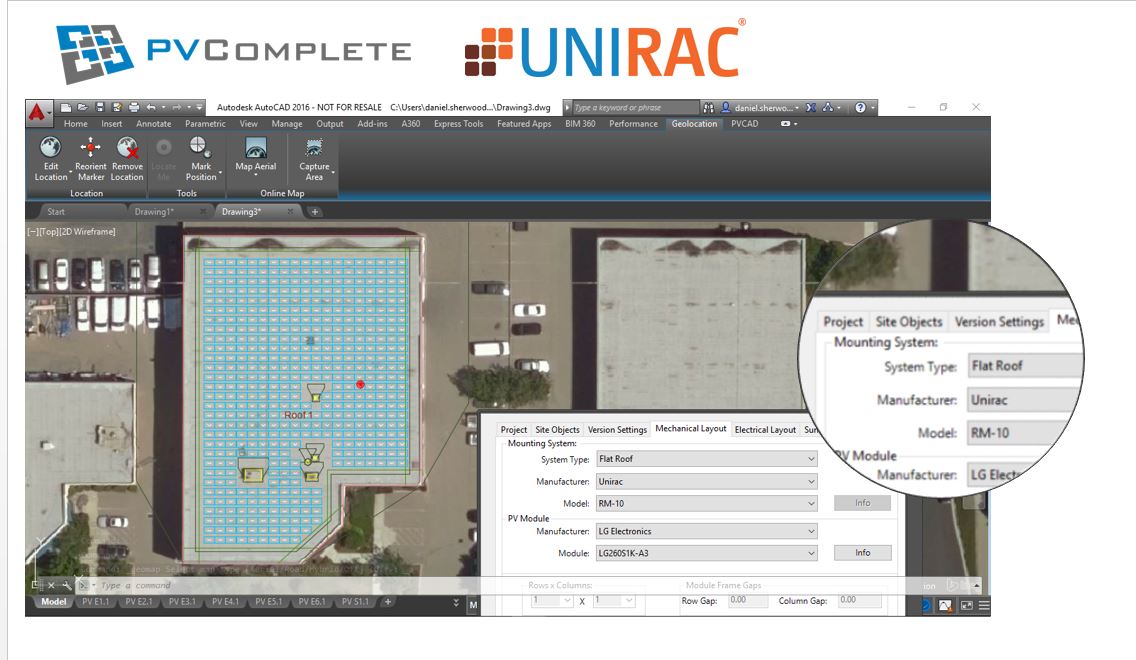Open the AutoCAD application menu button
1136x660 pixels.
[x=38, y=112]
